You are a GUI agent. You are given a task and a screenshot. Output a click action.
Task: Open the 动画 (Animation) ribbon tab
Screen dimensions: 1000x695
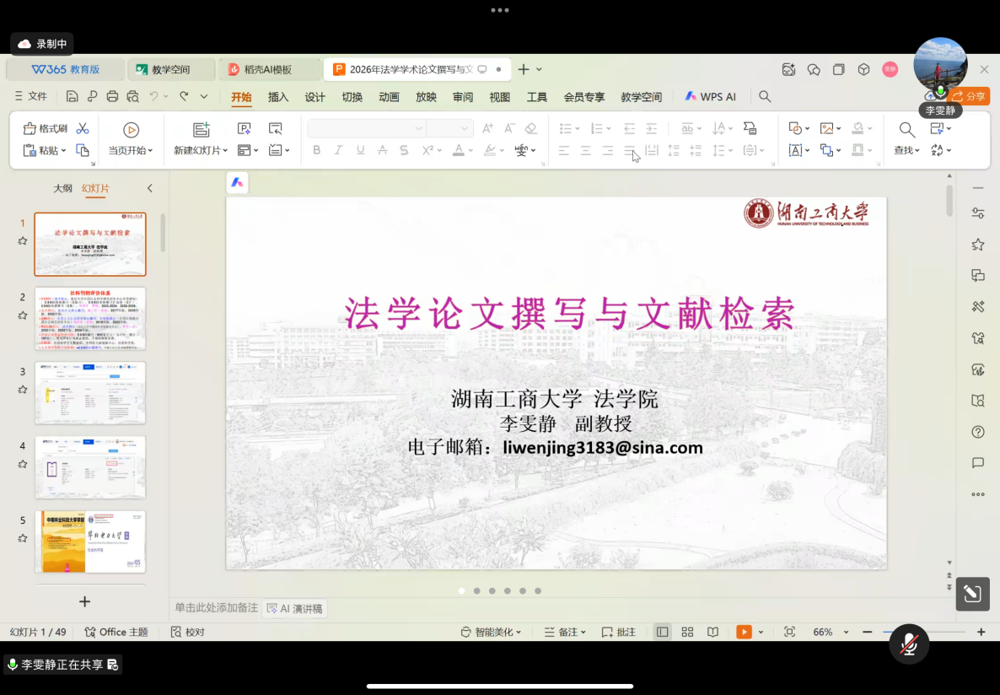click(x=389, y=97)
